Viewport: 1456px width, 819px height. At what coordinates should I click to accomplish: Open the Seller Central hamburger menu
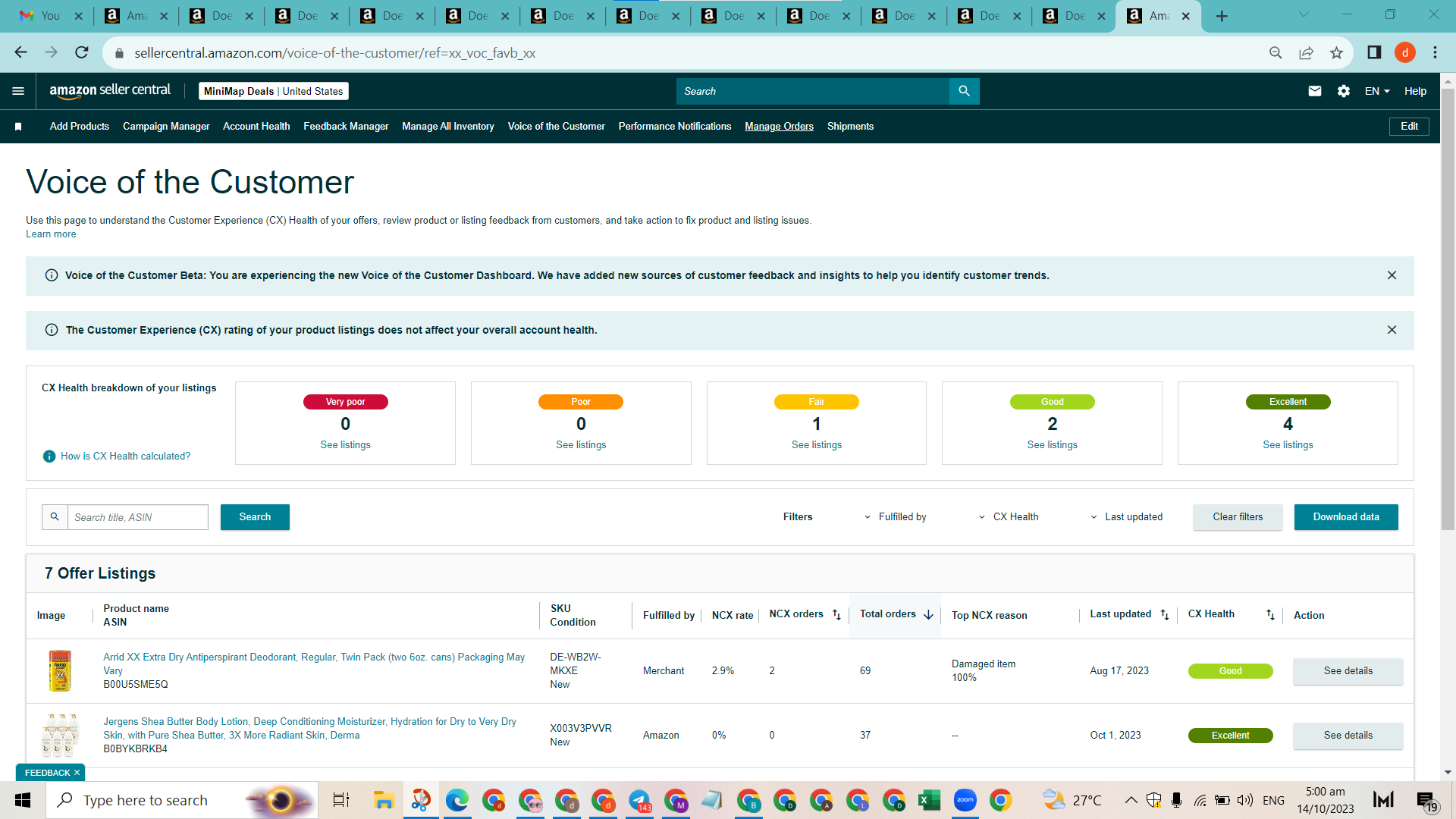[18, 91]
